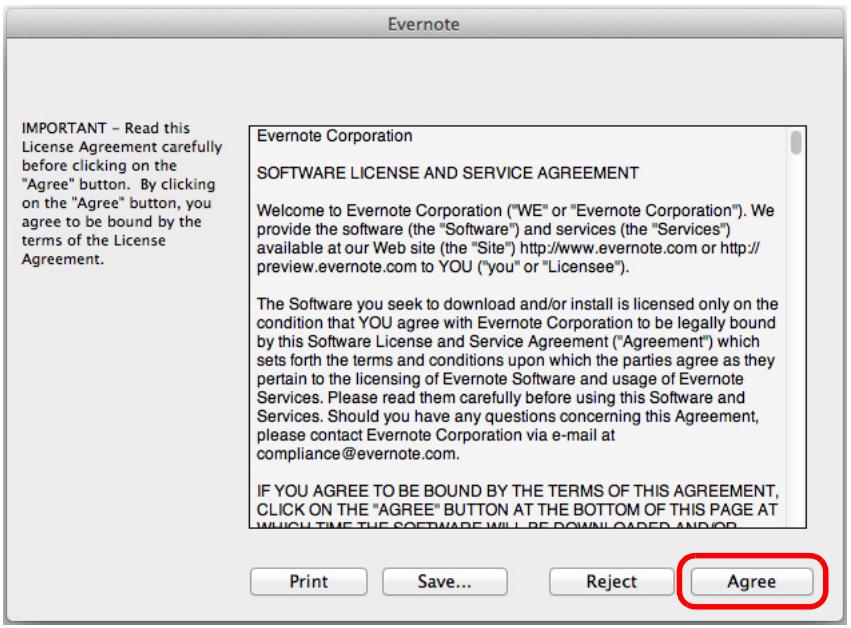Click 'The Software you seek to download' line

(x=517, y=304)
